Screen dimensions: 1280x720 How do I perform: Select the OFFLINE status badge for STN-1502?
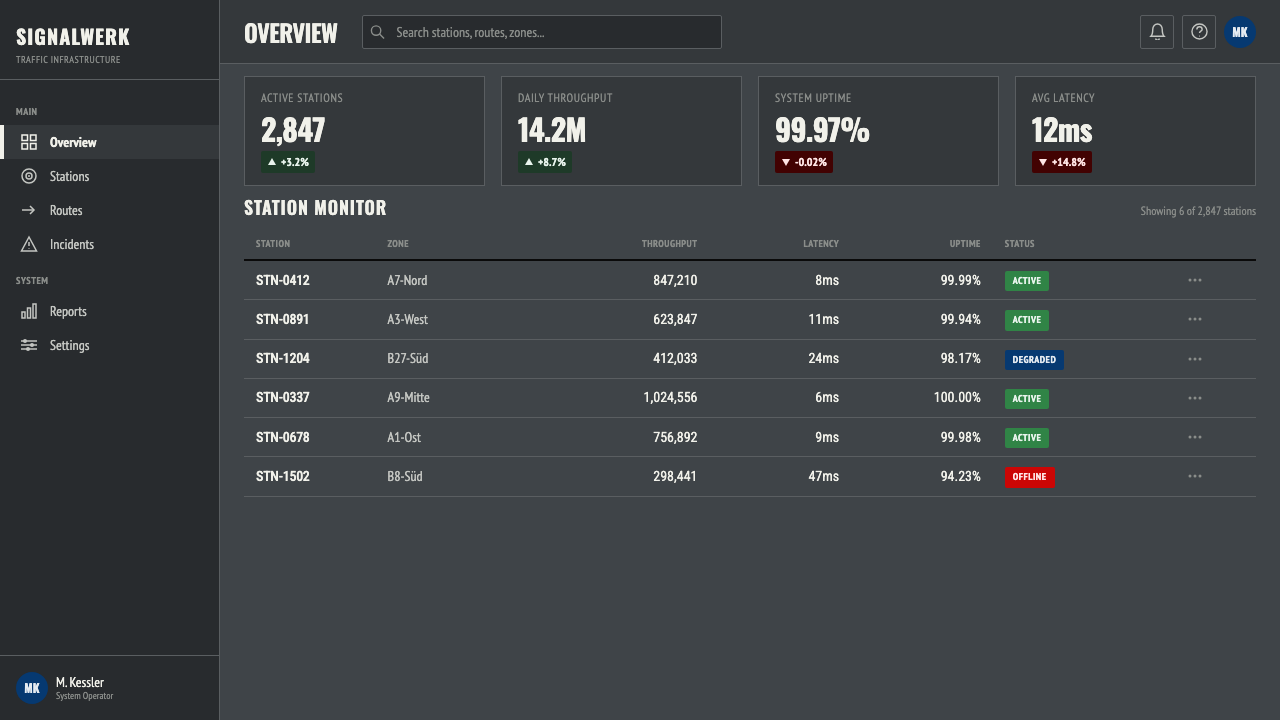1030,477
